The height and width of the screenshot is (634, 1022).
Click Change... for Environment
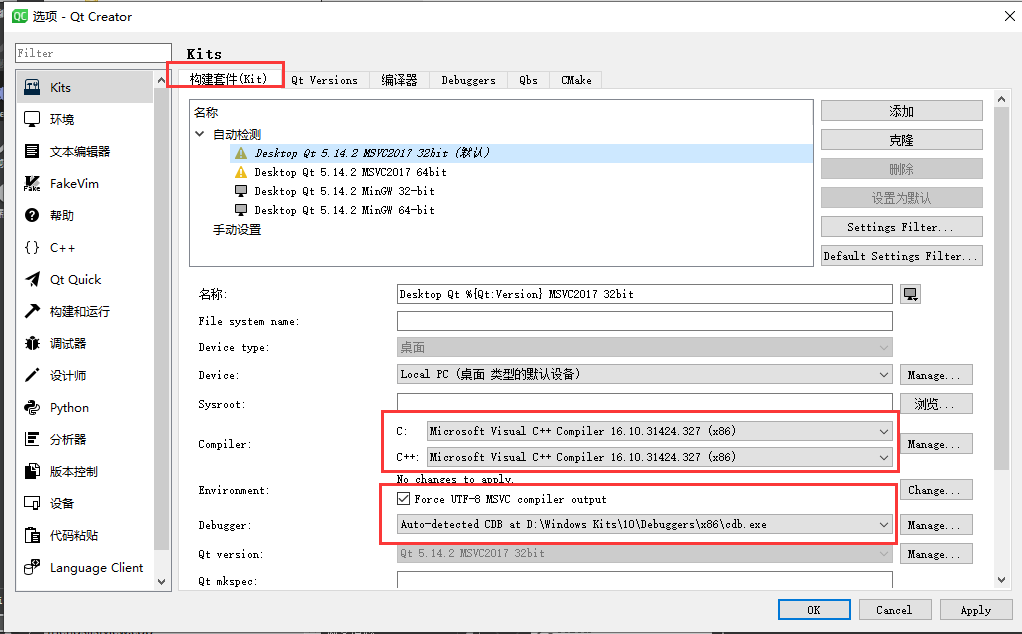[936, 490]
